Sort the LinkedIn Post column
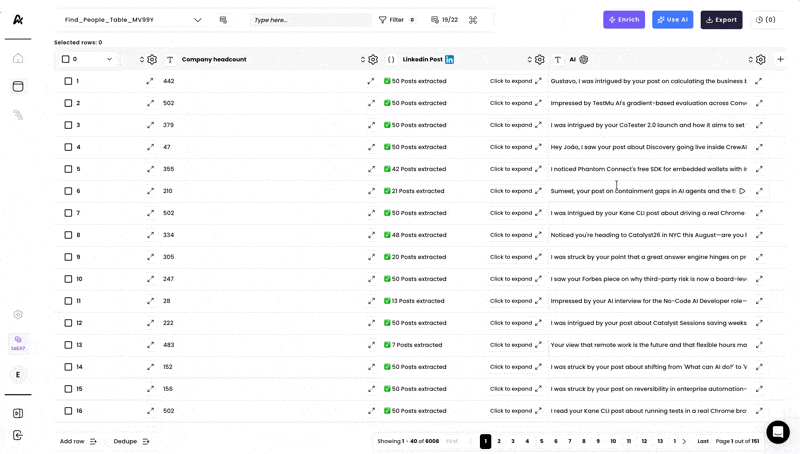Screen dimensions: 800x454 point(530,60)
